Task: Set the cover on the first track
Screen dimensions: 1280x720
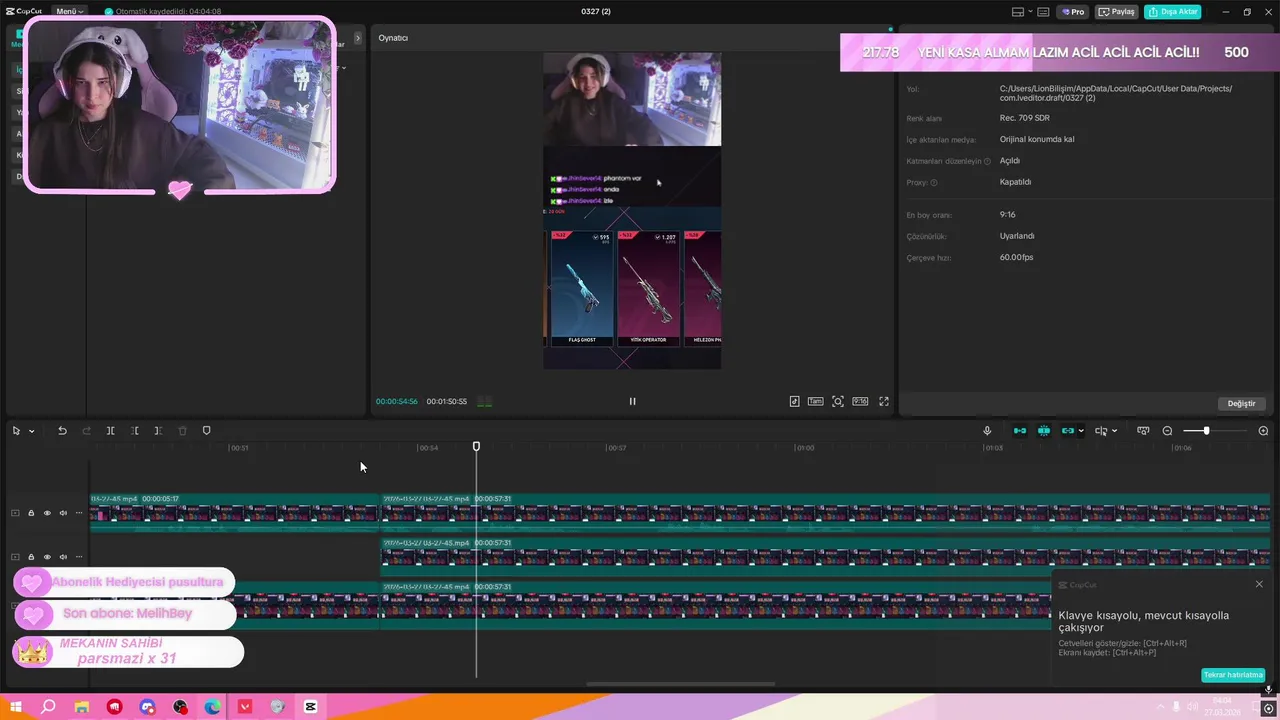Action: coord(15,513)
